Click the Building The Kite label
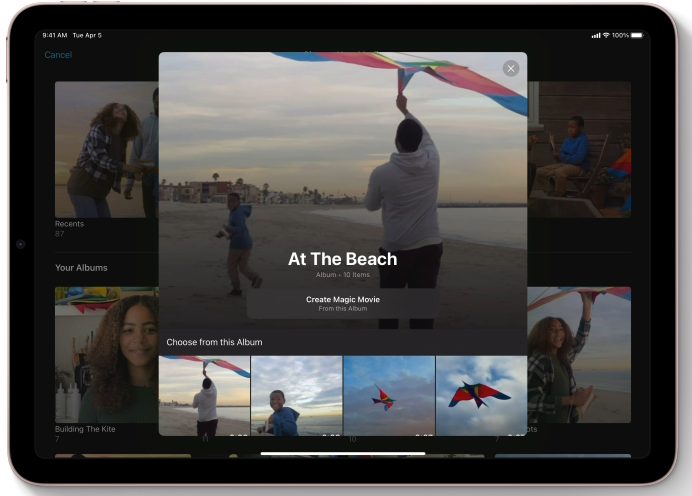 pyautogui.click(x=85, y=429)
